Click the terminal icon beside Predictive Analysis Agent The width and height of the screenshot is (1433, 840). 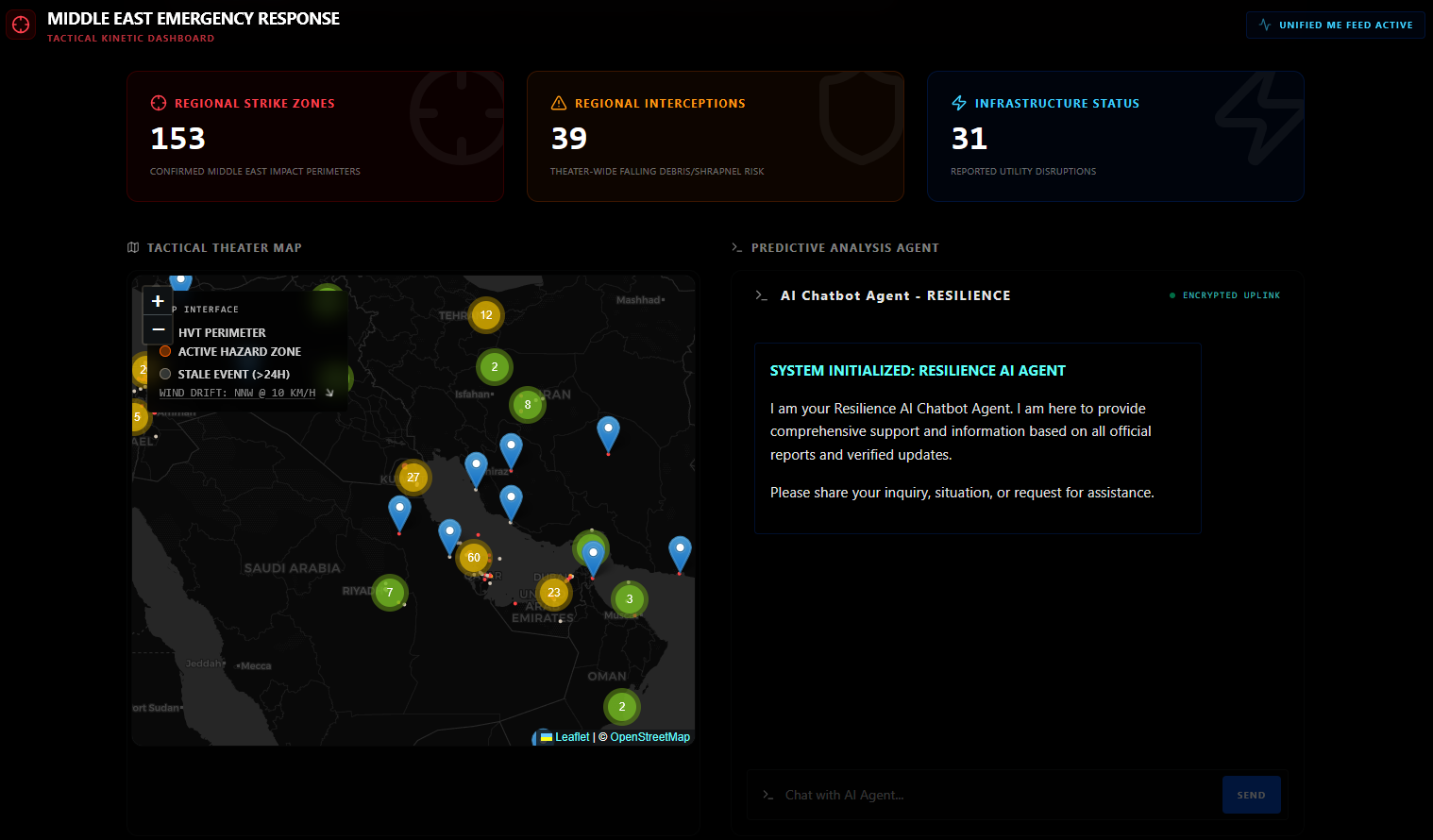[737, 246]
